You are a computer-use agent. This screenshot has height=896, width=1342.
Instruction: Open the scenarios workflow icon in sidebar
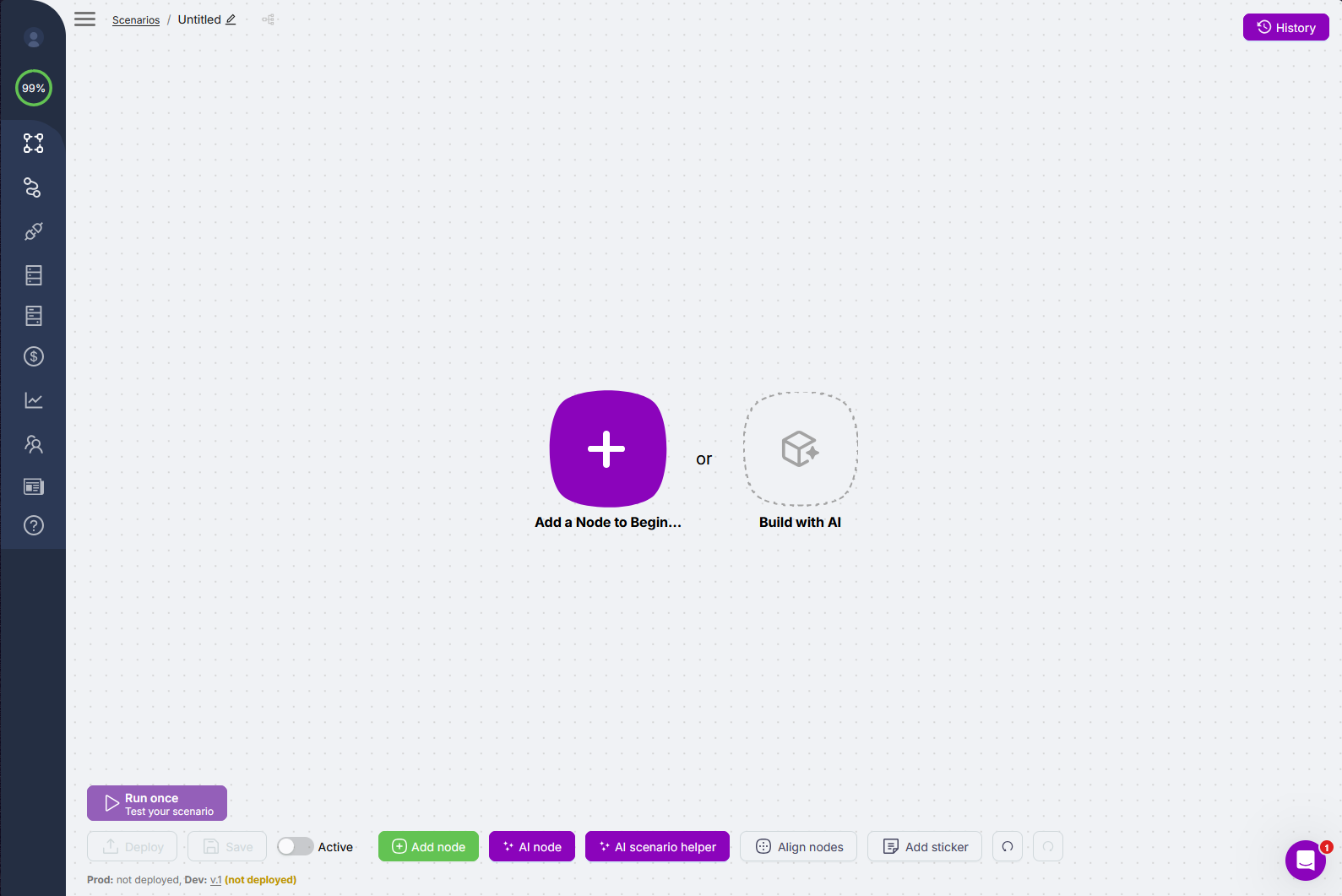[34, 144]
